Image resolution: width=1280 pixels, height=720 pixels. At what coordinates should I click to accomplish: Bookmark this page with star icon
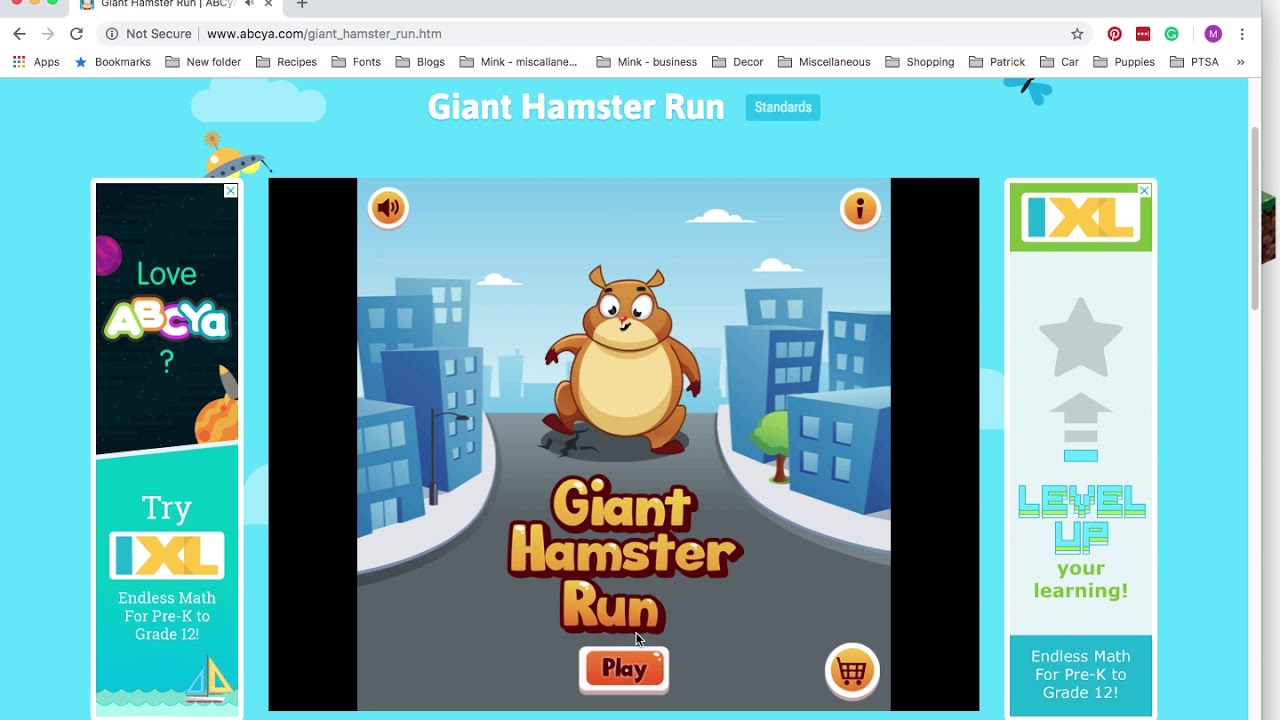click(1077, 34)
